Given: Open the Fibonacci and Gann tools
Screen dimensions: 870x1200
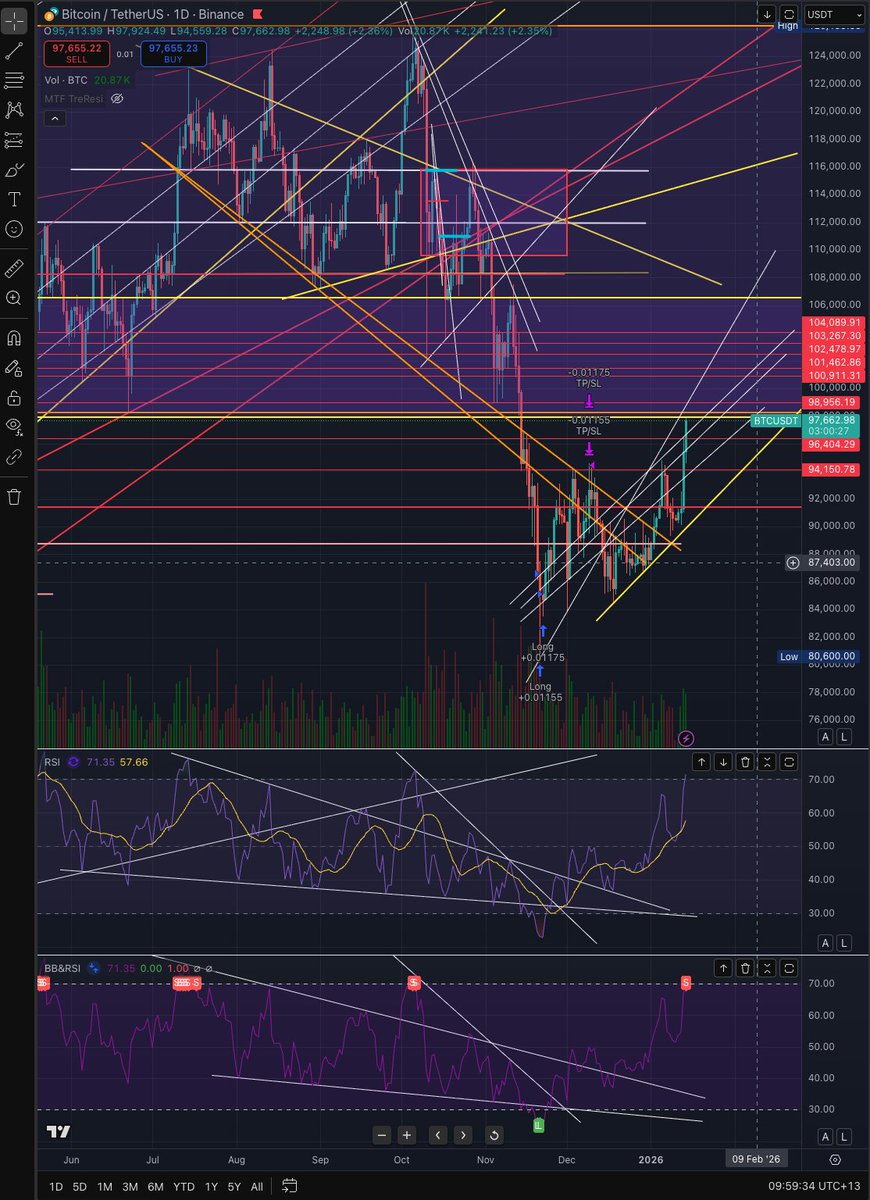Looking at the screenshot, I should point(14,79).
